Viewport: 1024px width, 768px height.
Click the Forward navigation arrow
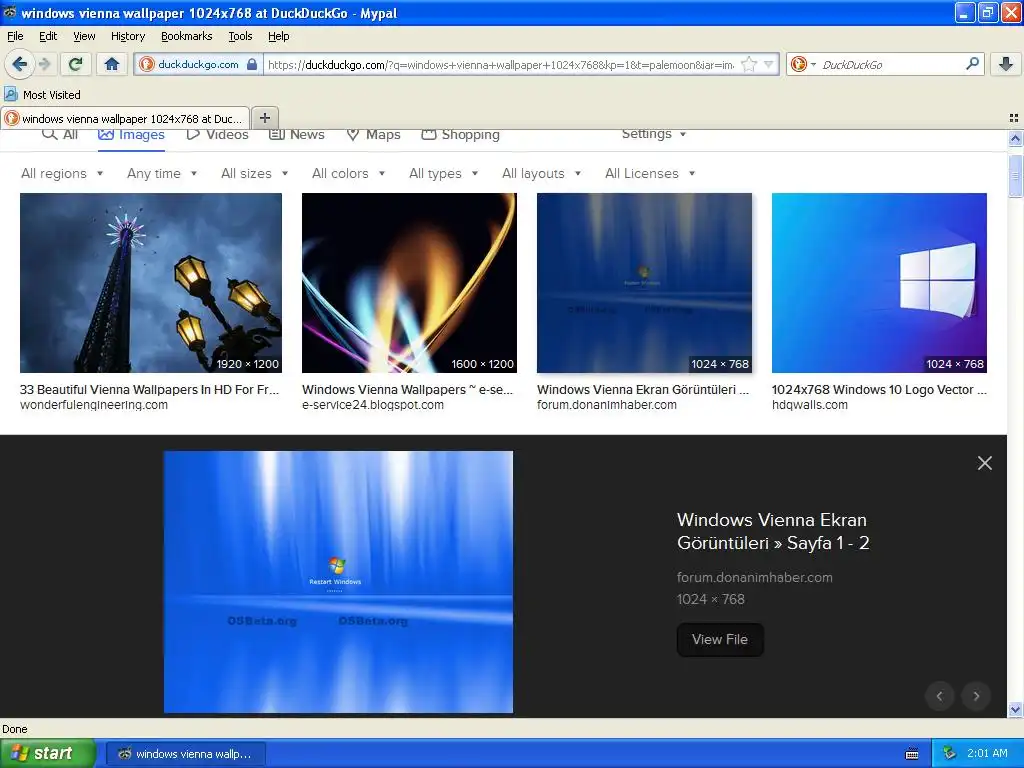(44, 64)
